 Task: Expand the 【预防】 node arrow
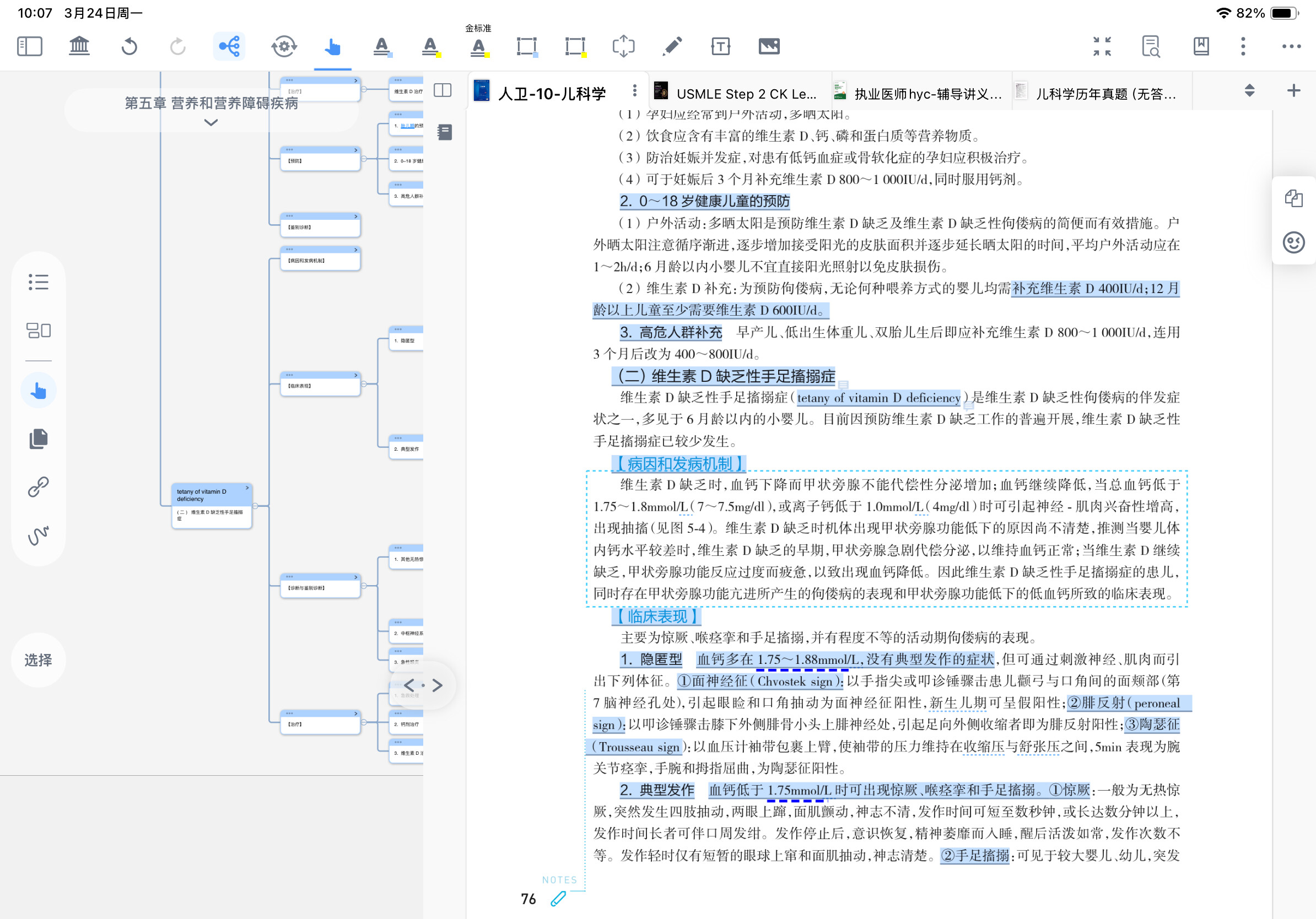[356, 150]
